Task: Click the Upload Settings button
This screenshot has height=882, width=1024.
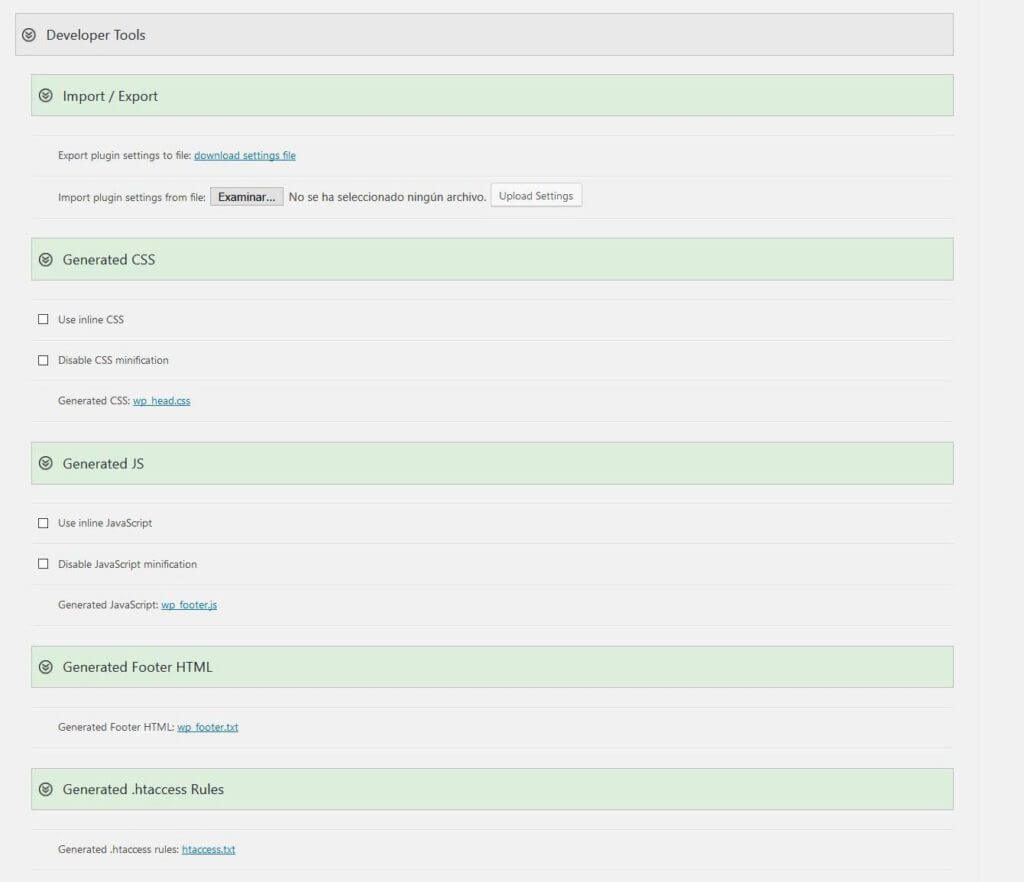Action: click(x=536, y=196)
